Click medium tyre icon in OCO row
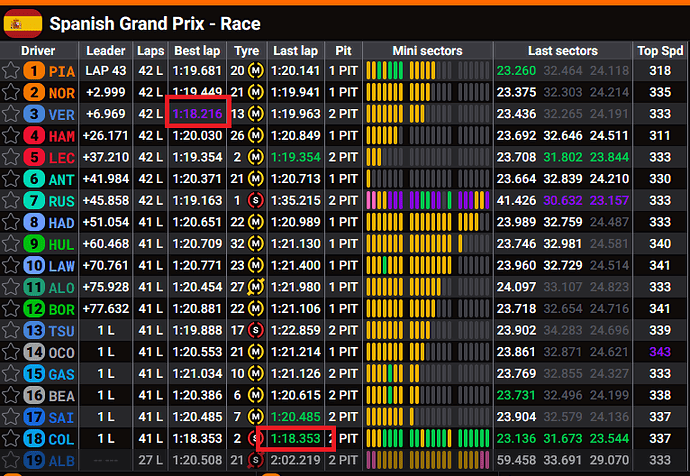The image size is (690, 476). (x=256, y=352)
